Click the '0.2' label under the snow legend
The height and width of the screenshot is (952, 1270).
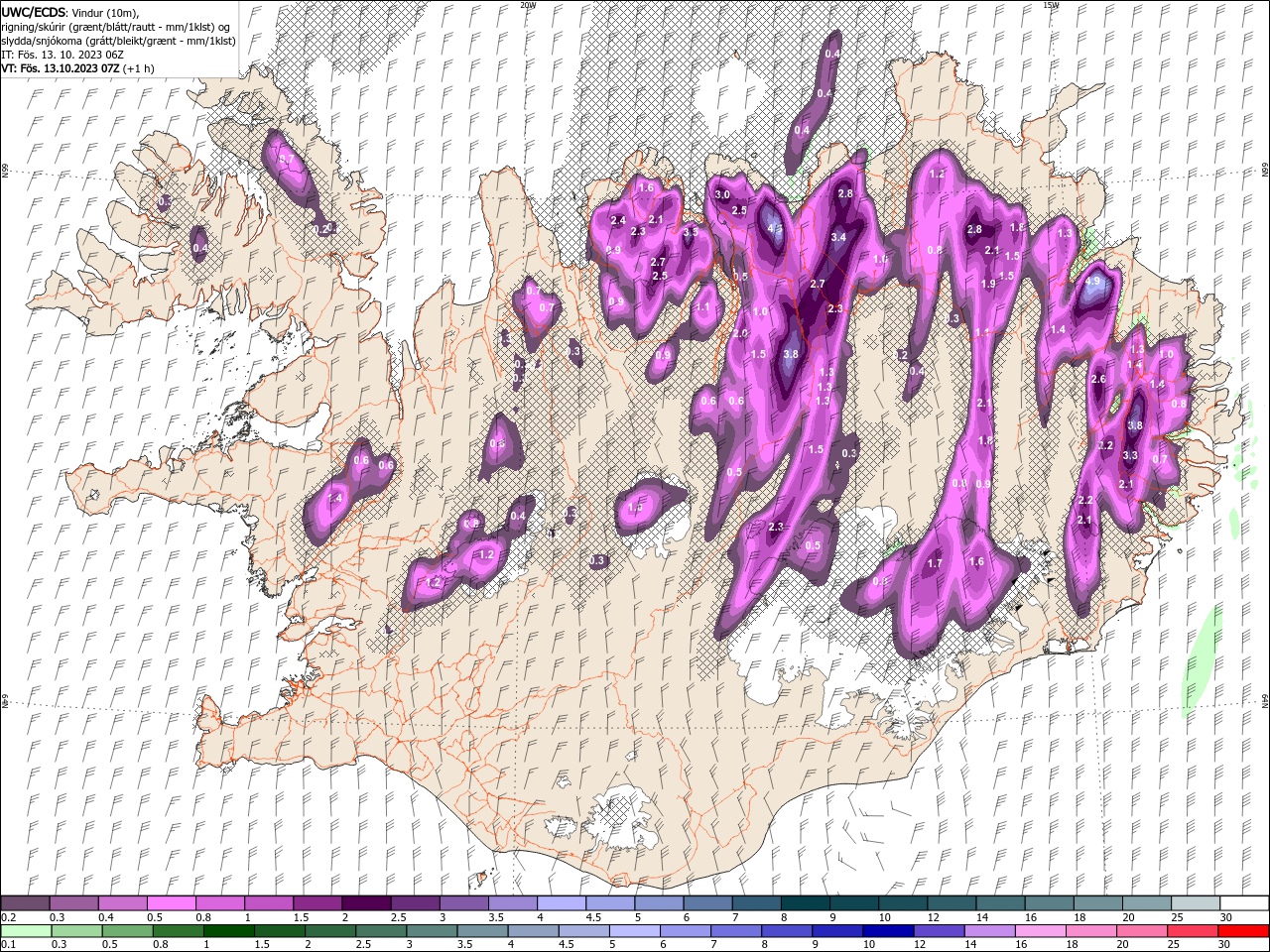point(7,916)
